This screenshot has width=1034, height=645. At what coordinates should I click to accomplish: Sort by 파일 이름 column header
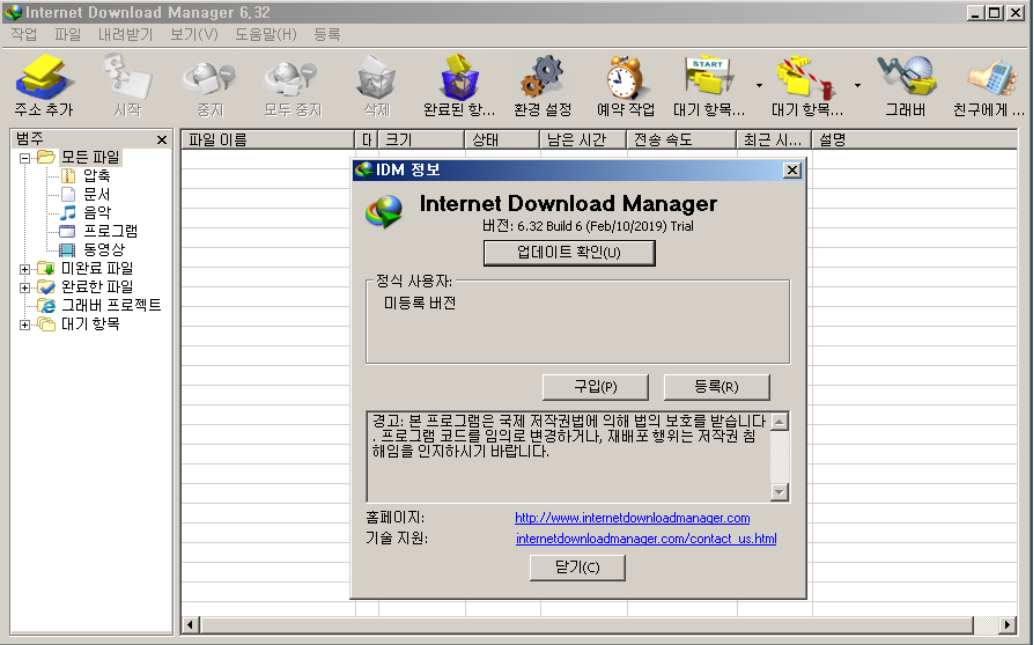coord(268,140)
